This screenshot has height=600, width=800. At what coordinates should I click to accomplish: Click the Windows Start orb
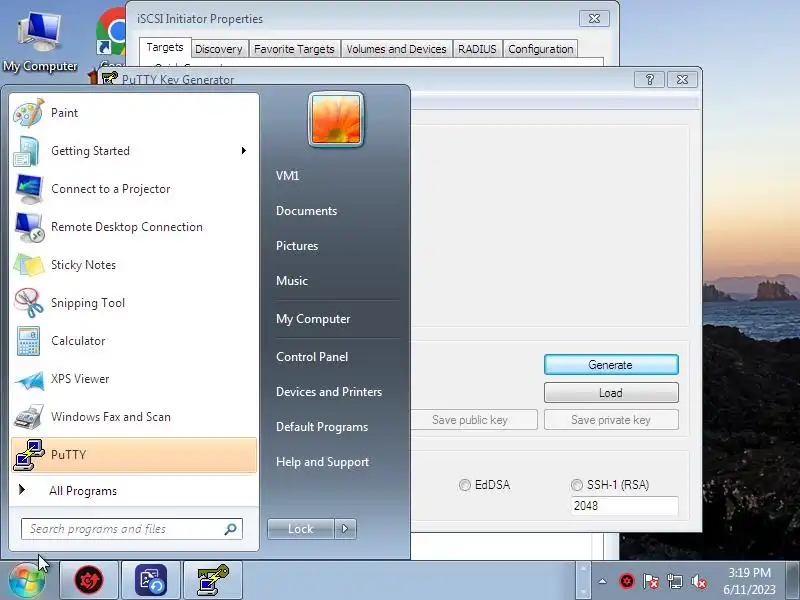click(x=27, y=581)
